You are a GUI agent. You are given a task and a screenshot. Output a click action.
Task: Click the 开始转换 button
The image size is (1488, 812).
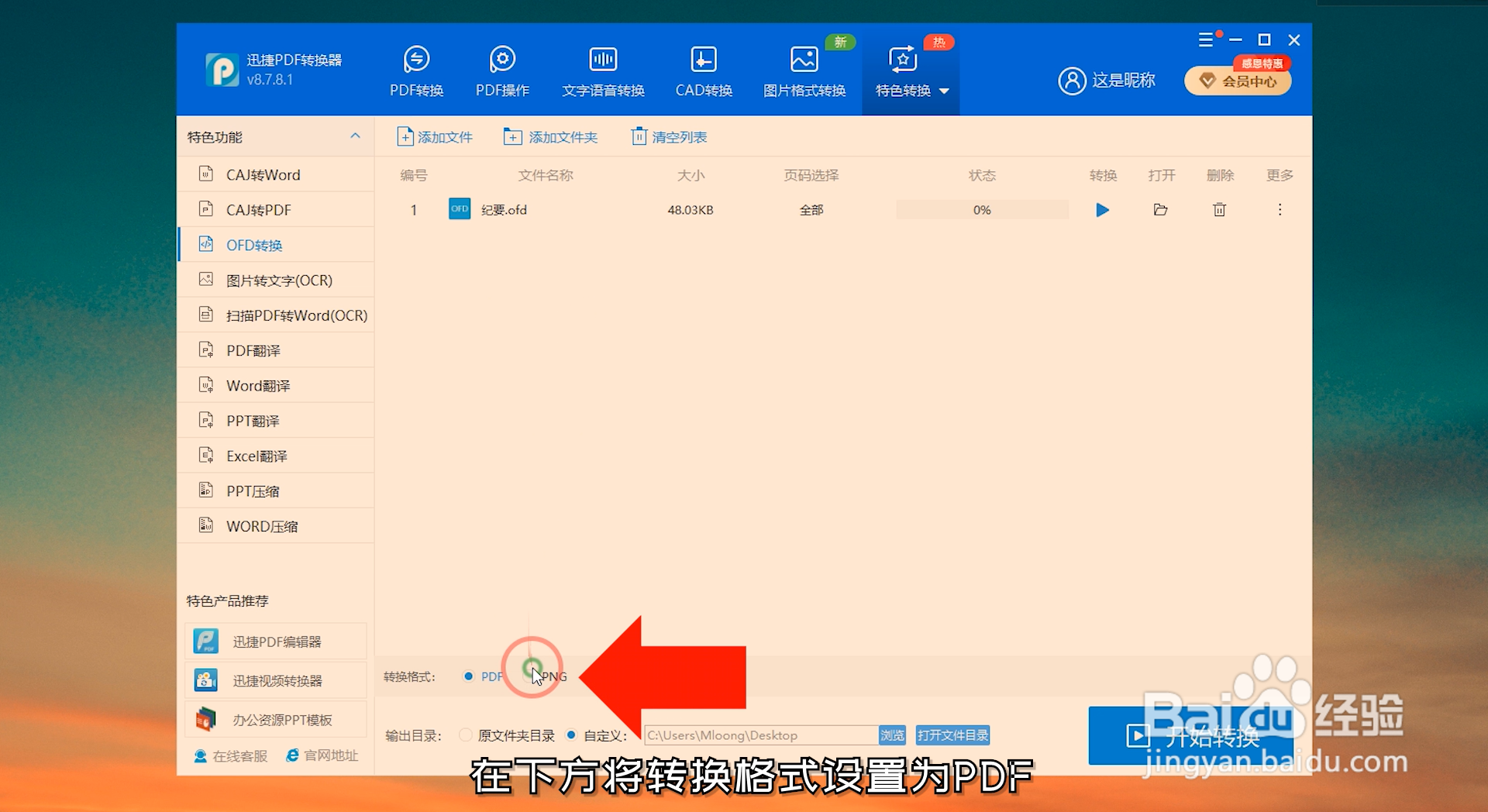(1191, 736)
